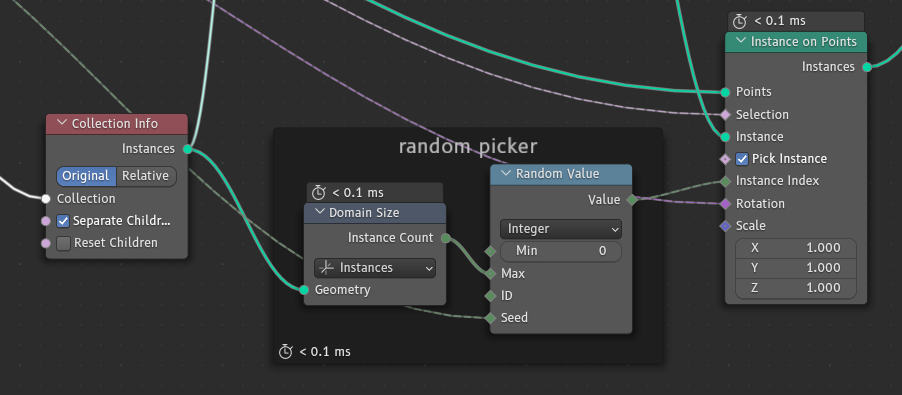Click the Min value field

coord(561,251)
